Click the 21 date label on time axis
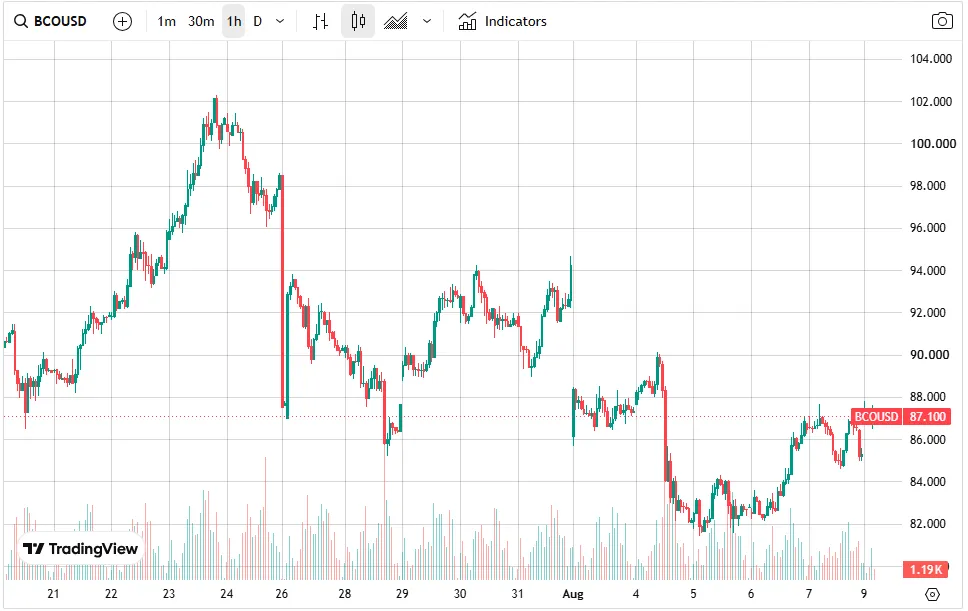The height and width of the screenshot is (611, 968). click(x=53, y=594)
